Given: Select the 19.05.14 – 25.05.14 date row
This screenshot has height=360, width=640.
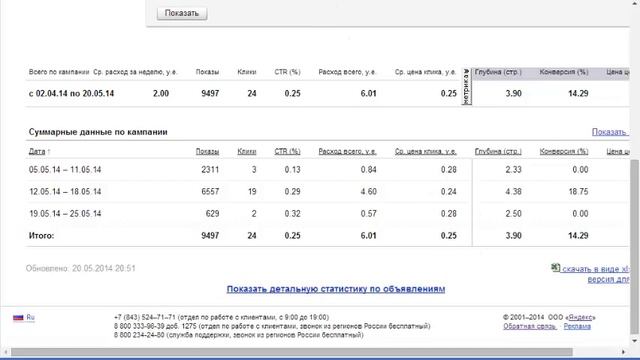Looking at the screenshot, I should pos(65,214).
